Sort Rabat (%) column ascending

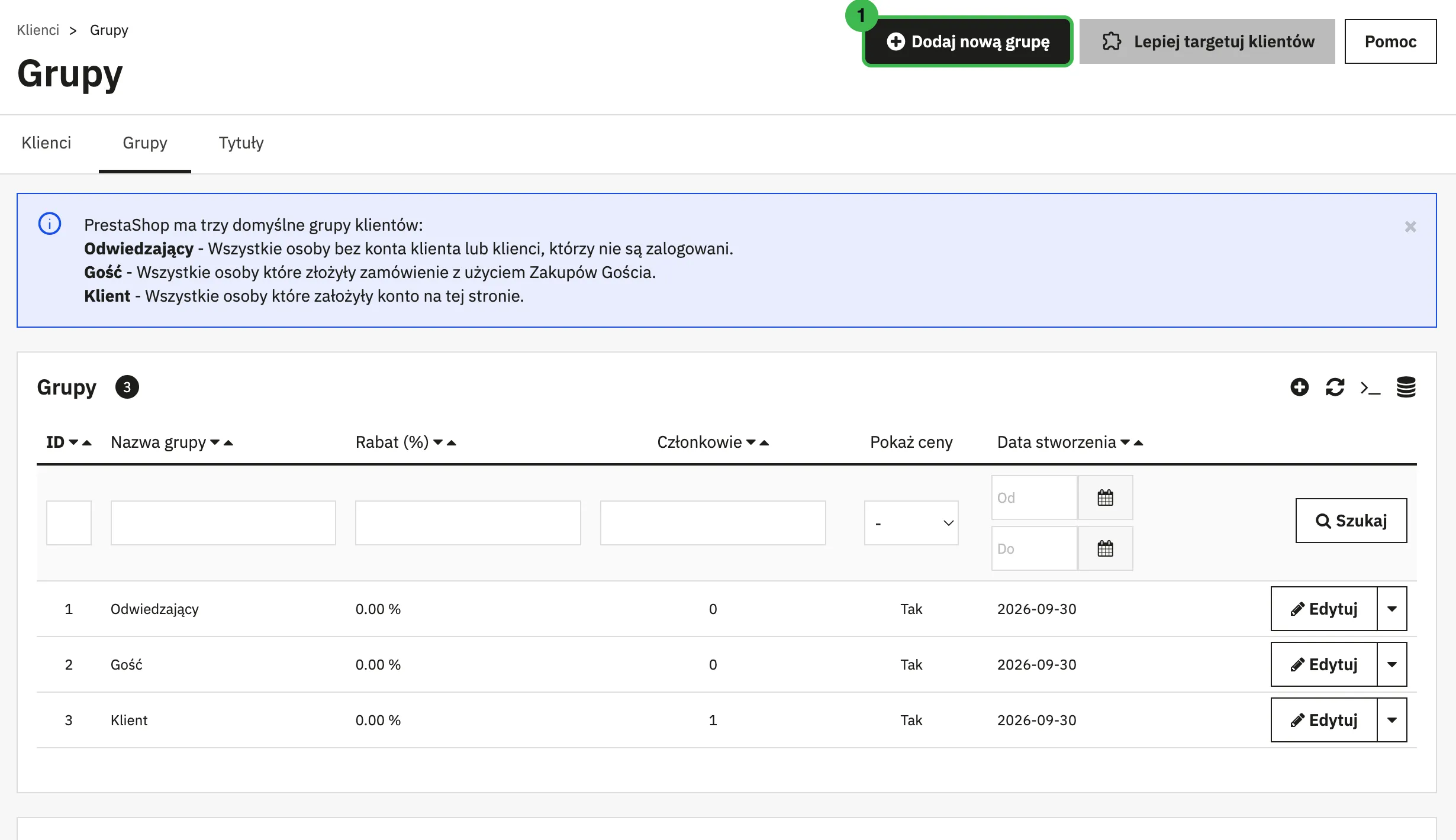(452, 442)
